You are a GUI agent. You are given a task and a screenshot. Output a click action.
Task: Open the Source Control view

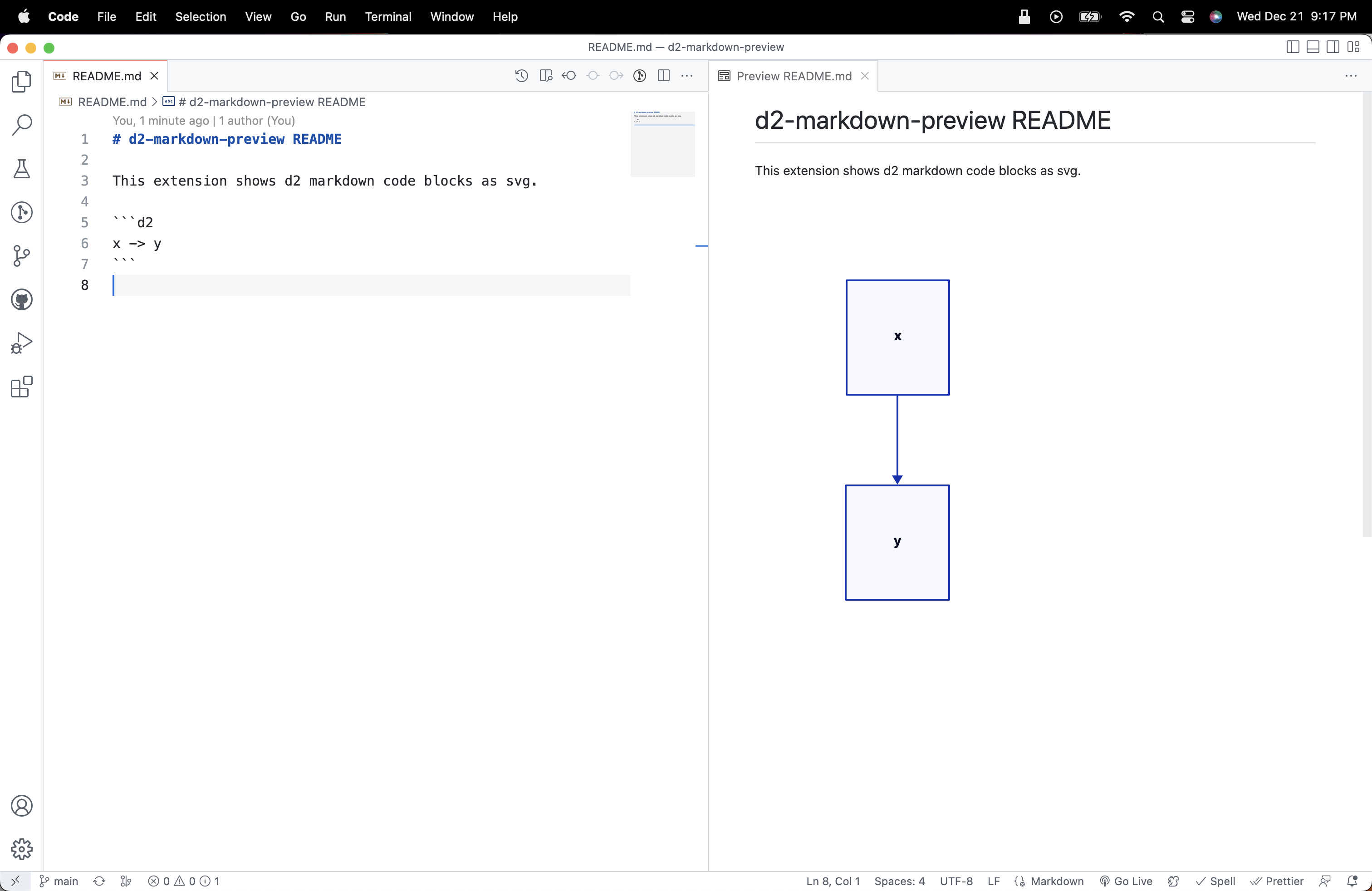coord(21,256)
